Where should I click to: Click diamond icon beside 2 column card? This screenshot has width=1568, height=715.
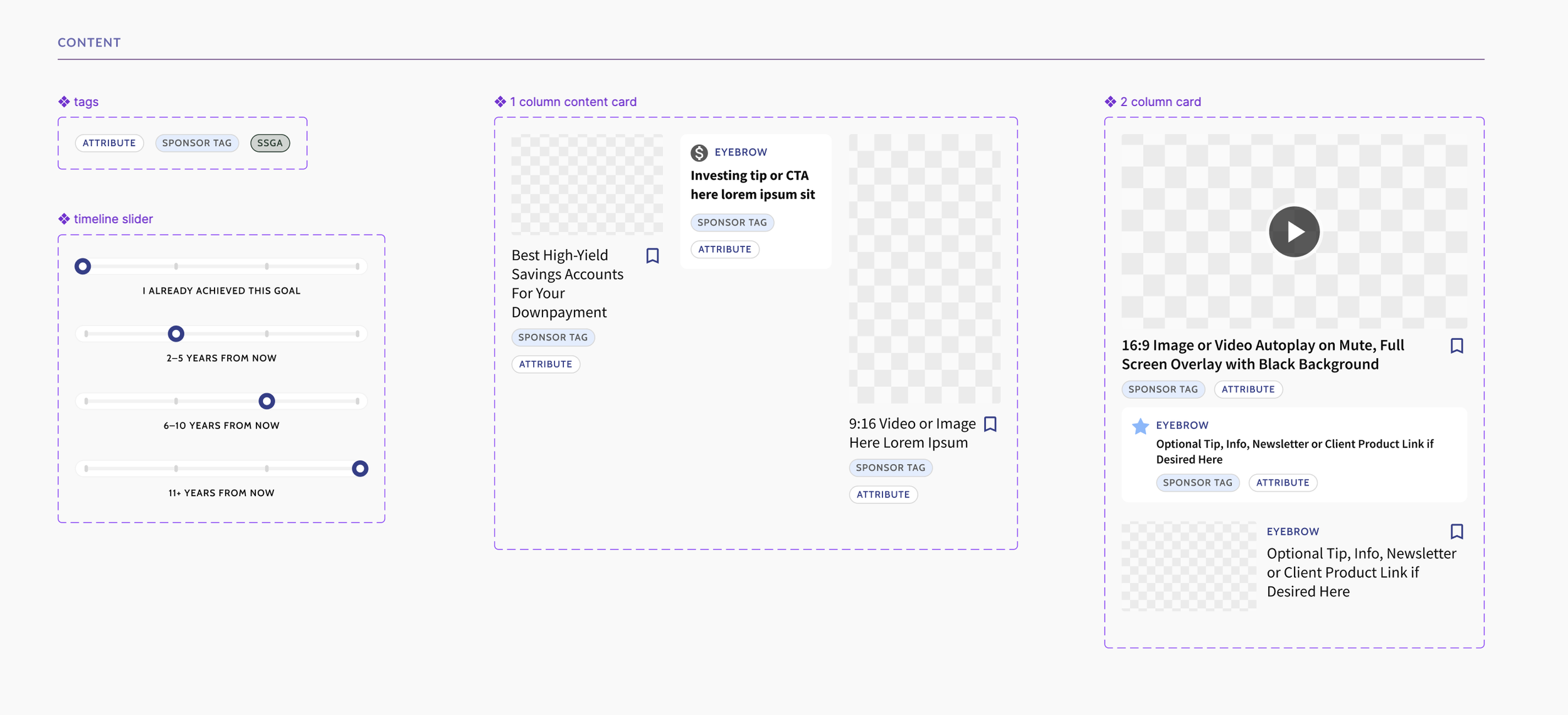click(x=1110, y=102)
